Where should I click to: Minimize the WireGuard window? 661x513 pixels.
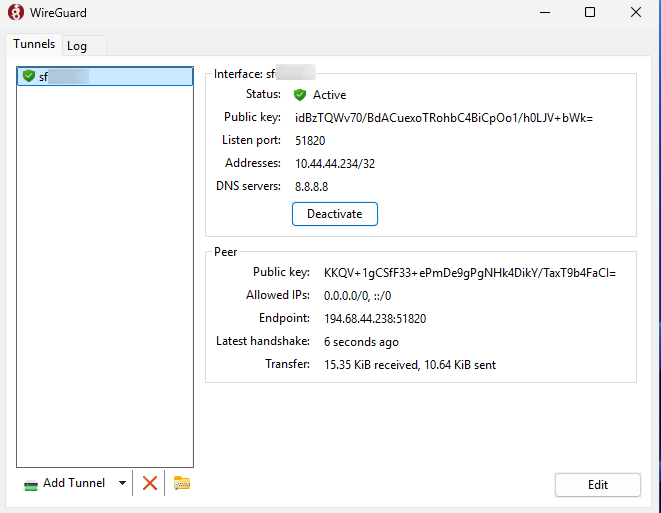tap(545, 12)
